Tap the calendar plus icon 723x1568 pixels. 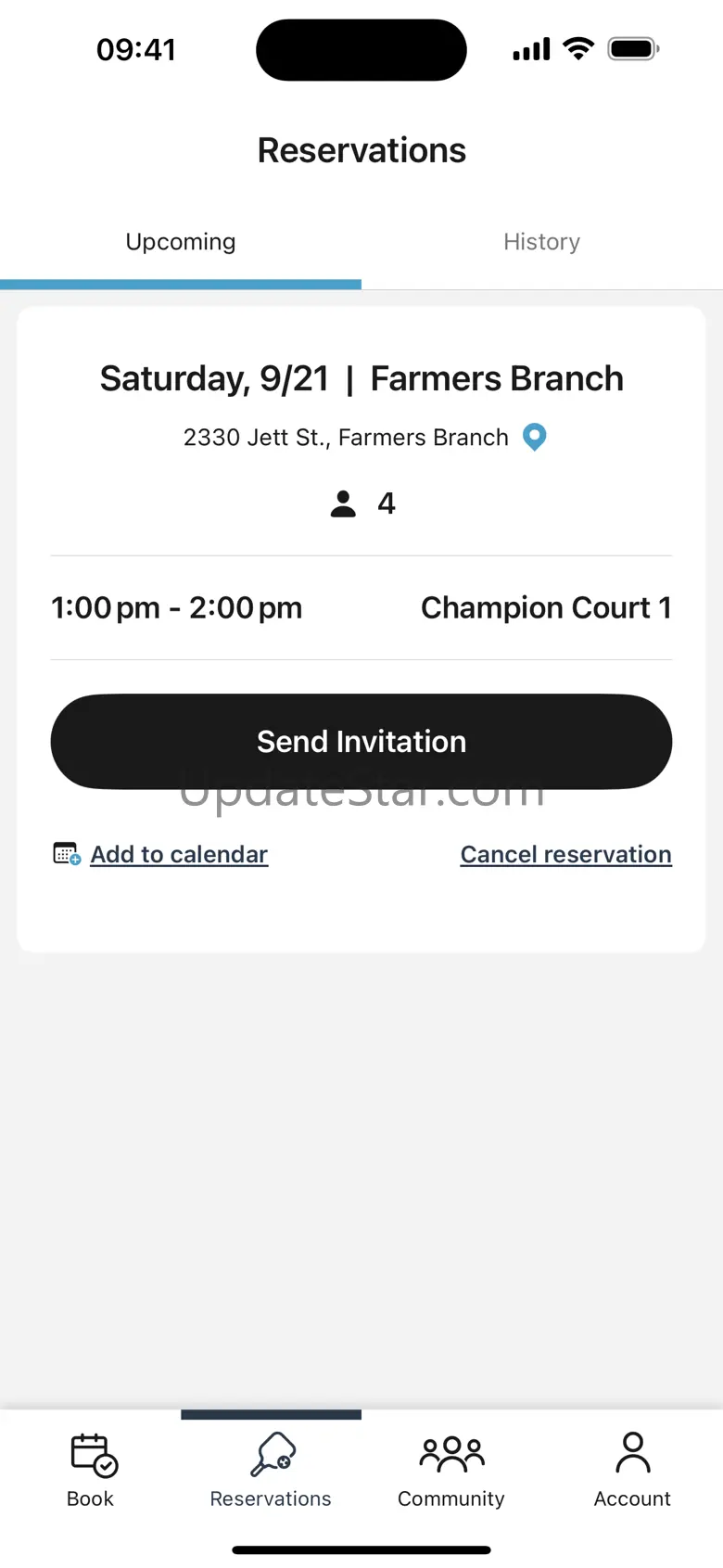point(67,854)
